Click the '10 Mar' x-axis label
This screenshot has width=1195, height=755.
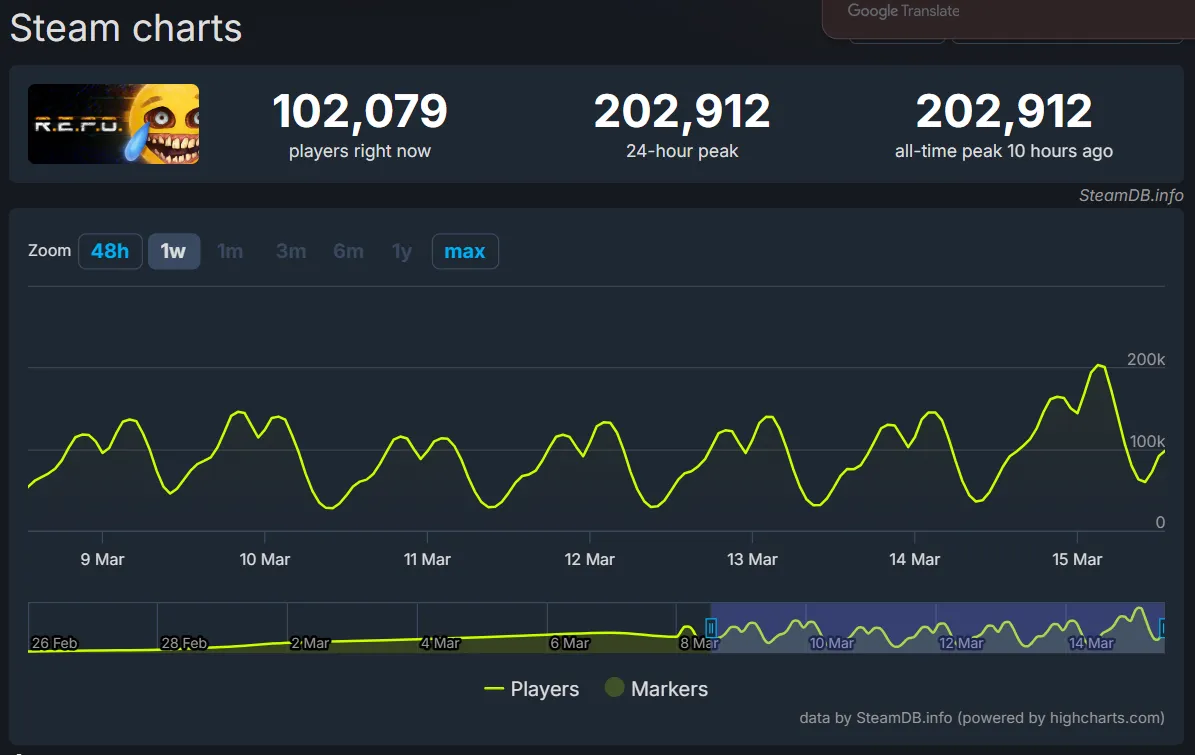[x=264, y=559]
